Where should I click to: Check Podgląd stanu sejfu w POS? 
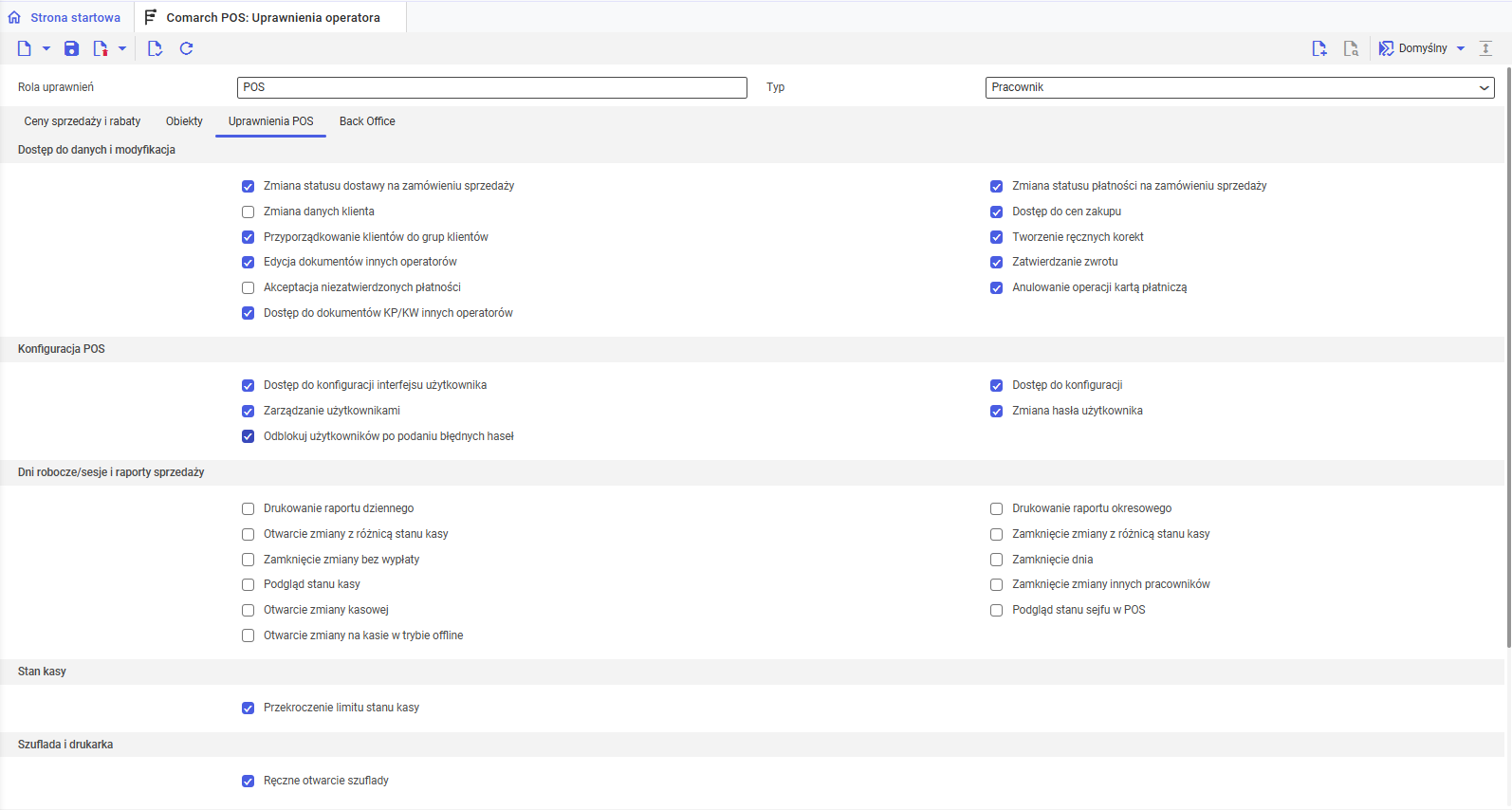pyautogui.click(x=997, y=611)
